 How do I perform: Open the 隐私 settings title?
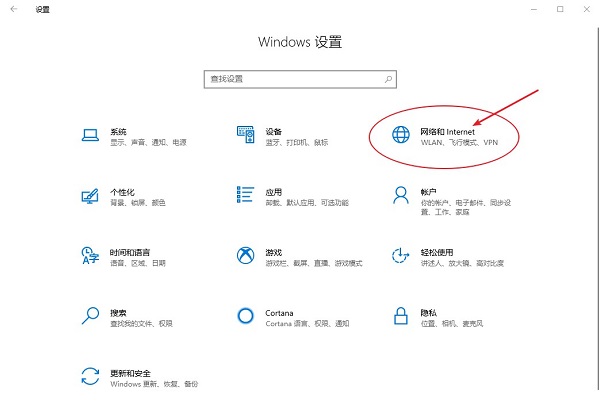(429, 313)
